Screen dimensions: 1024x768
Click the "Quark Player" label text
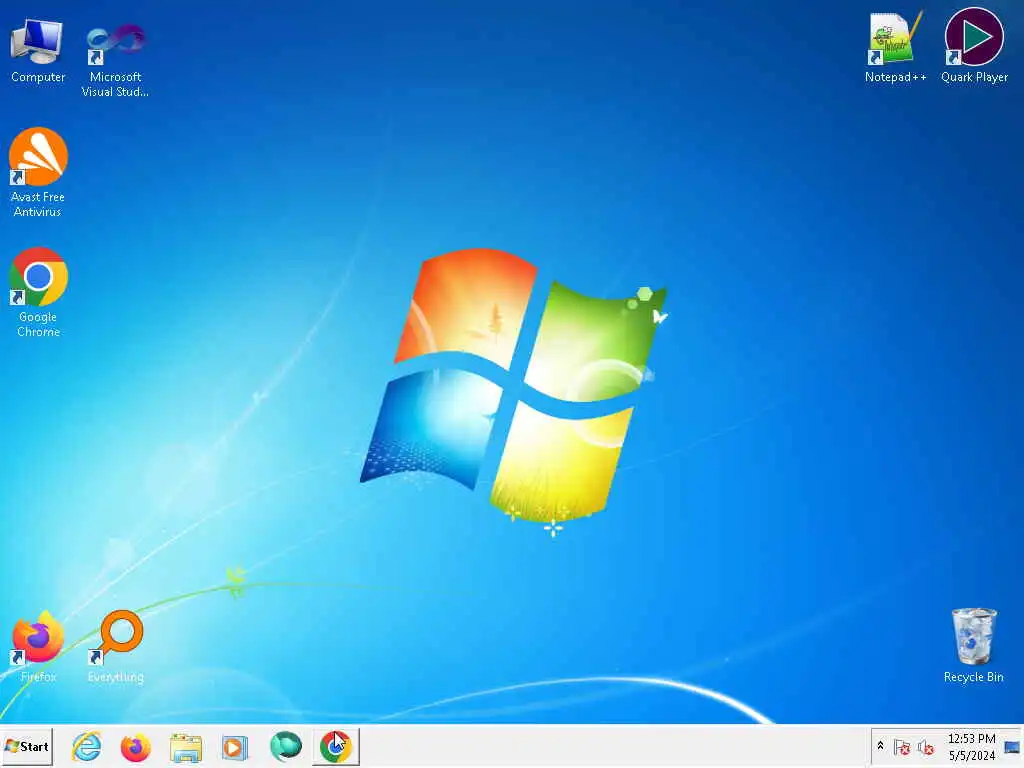974,77
